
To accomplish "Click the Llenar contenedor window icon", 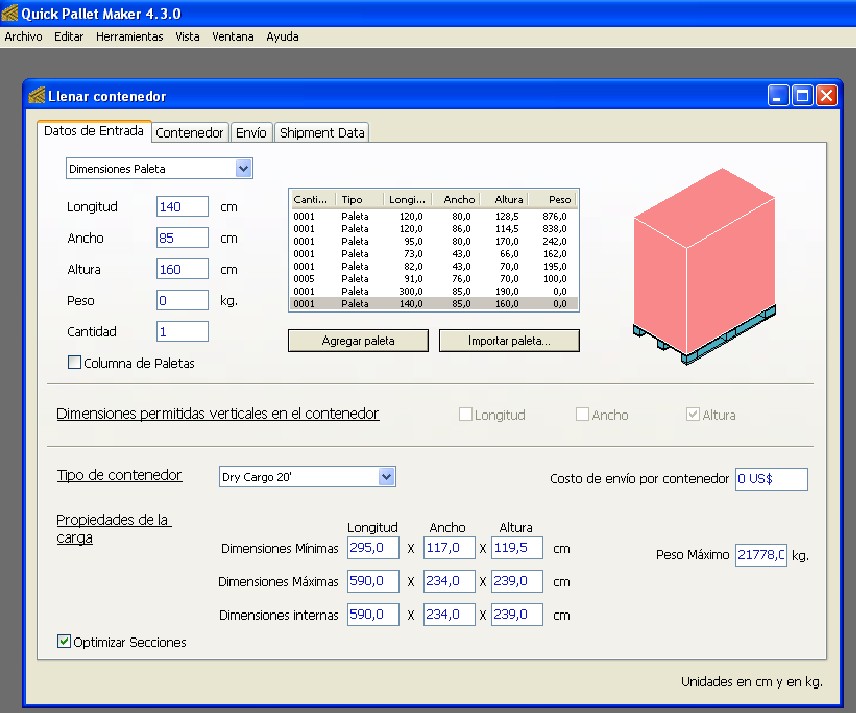I will click(x=36, y=96).
